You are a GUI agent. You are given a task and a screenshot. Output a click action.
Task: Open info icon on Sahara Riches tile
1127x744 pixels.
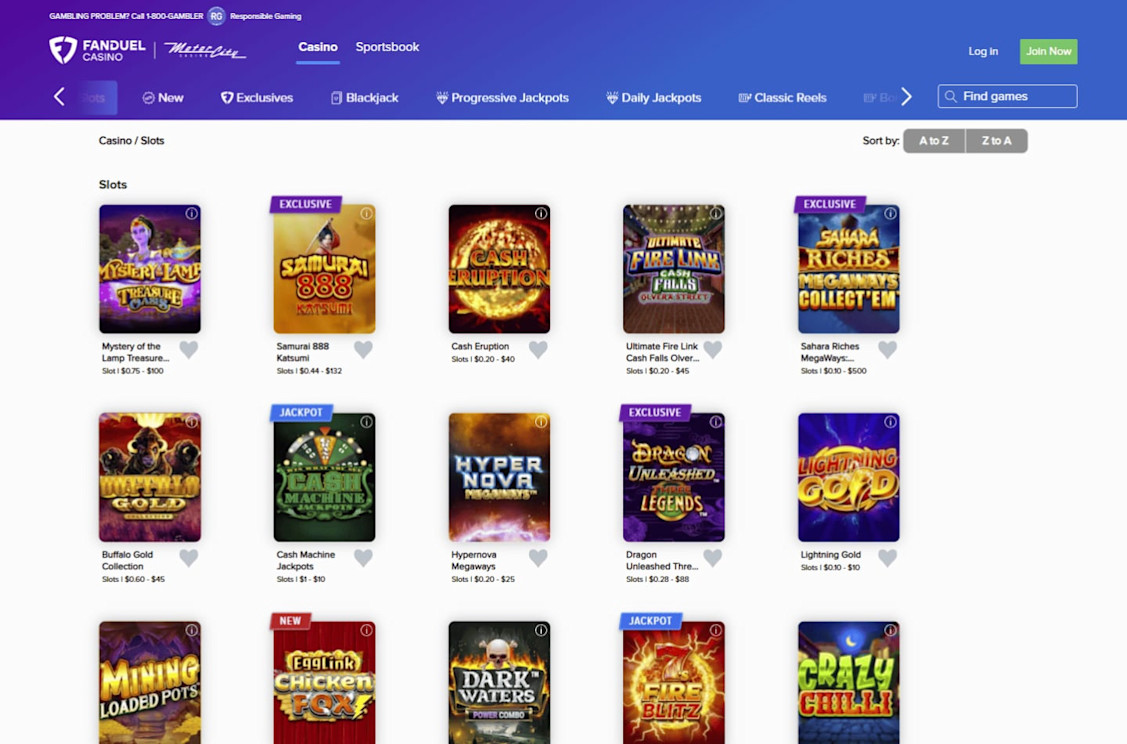[x=891, y=213]
